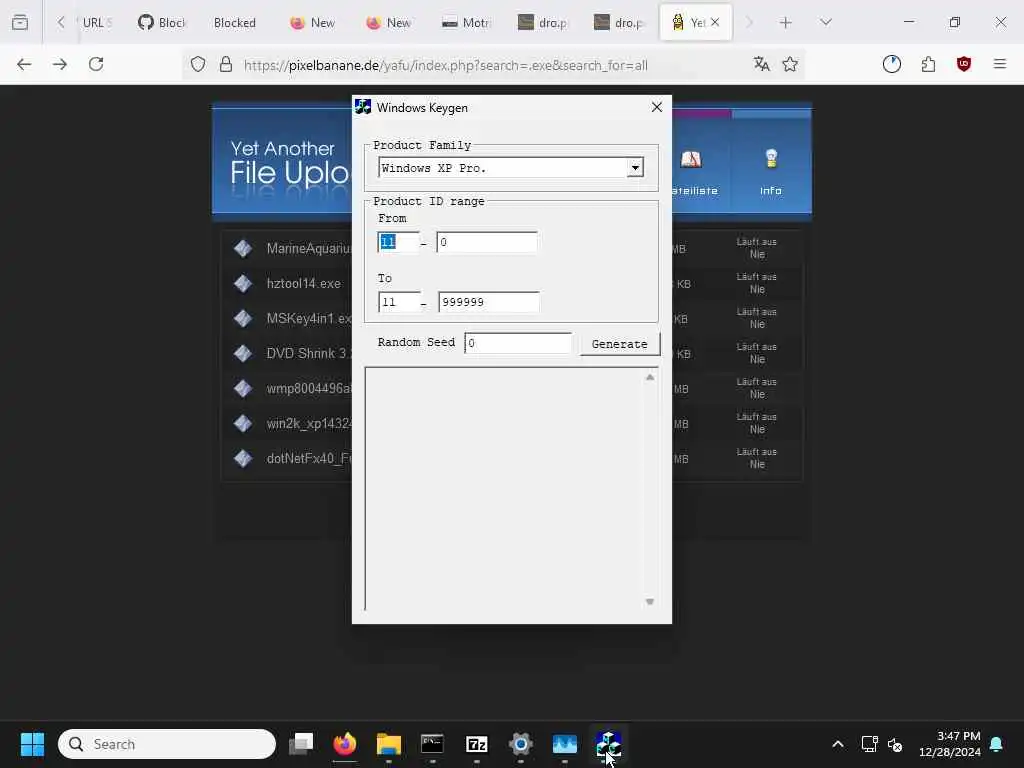The width and height of the screenshot is (1024, 768).
Task: Click the diamond icon beside dotNetFx40
Action: click(243, 458)
